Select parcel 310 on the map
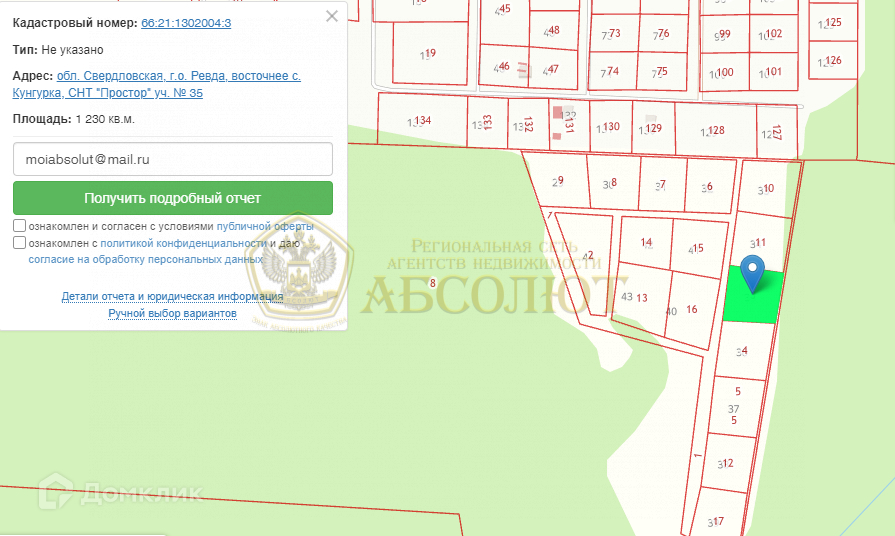 point(766,188)
